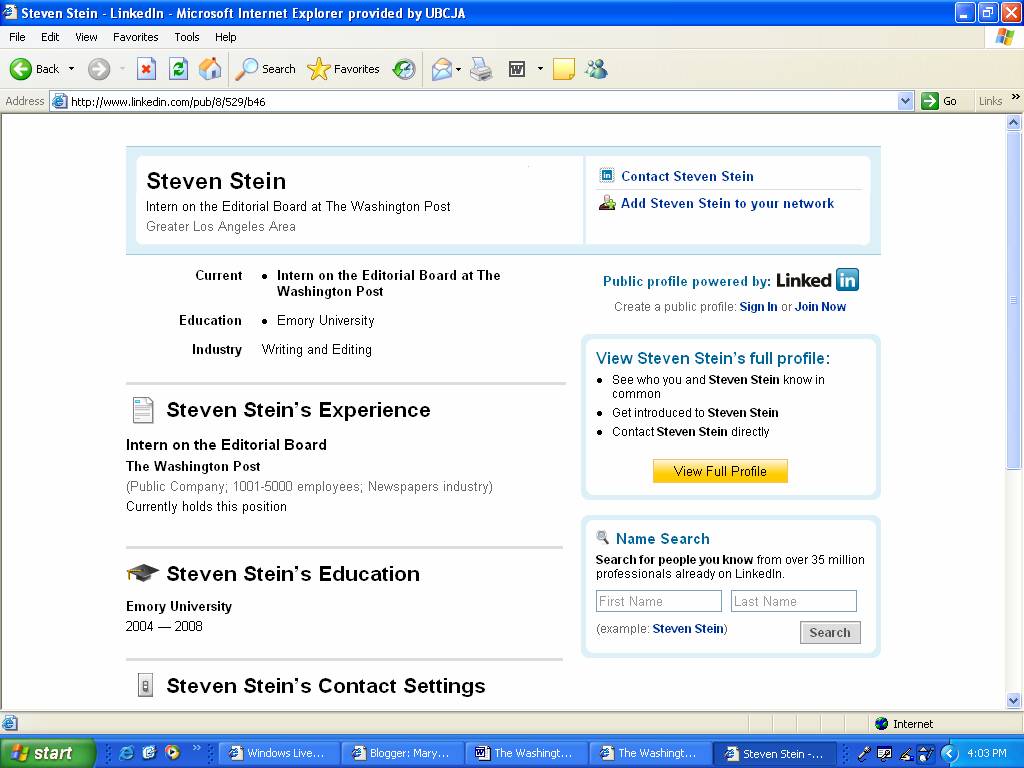1024x768 pixels.
Task: Click the Sign In link
Action: pos(758,307)
